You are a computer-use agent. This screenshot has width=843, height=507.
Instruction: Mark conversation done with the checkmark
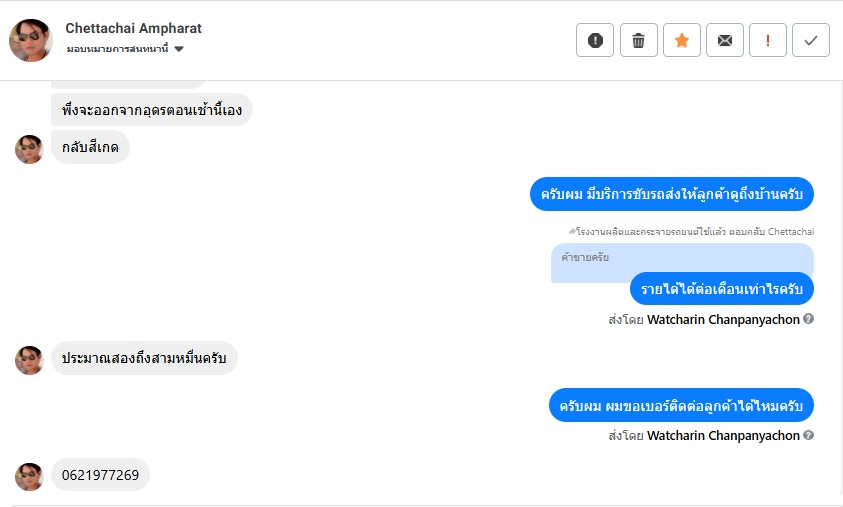click(x=811, y=40)
